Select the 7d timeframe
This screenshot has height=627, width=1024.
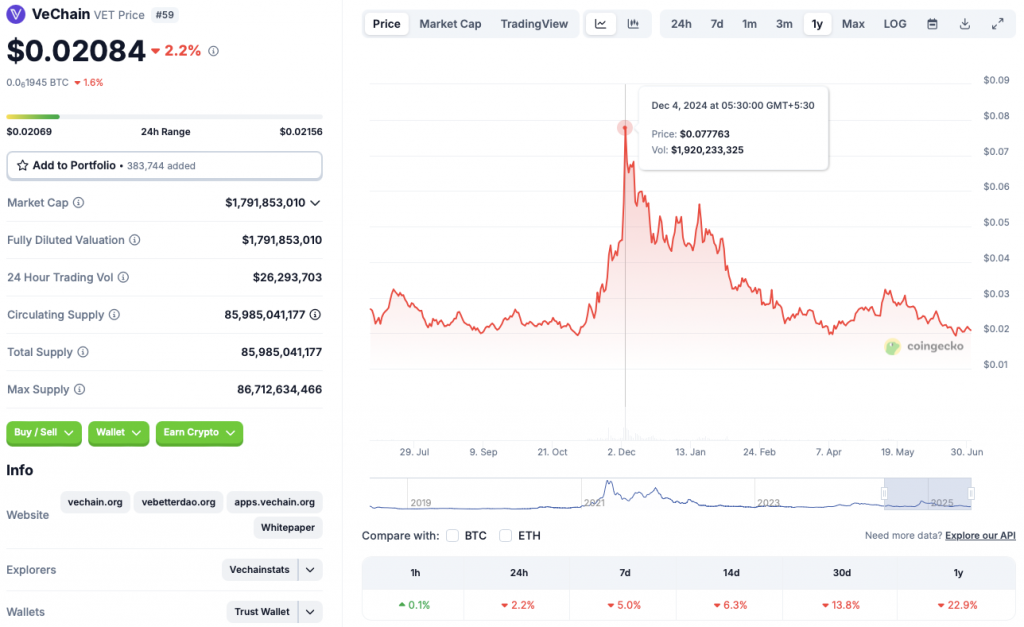click(716, 24)
